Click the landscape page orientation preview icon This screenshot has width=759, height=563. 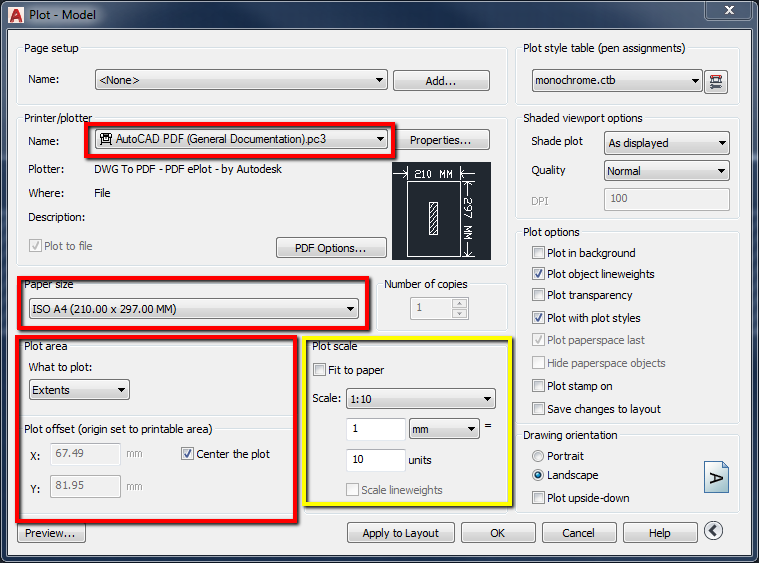716,477
